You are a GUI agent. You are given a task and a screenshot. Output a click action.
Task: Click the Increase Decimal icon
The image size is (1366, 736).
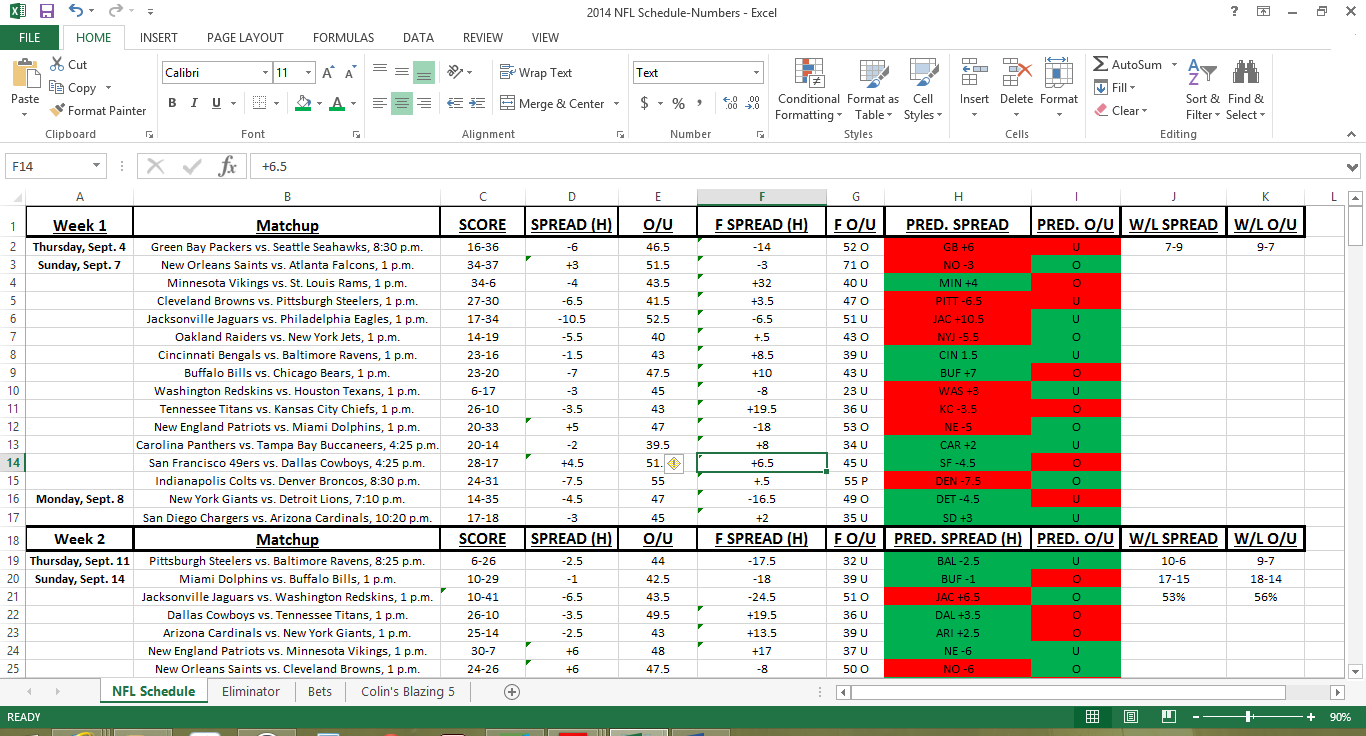729,103
